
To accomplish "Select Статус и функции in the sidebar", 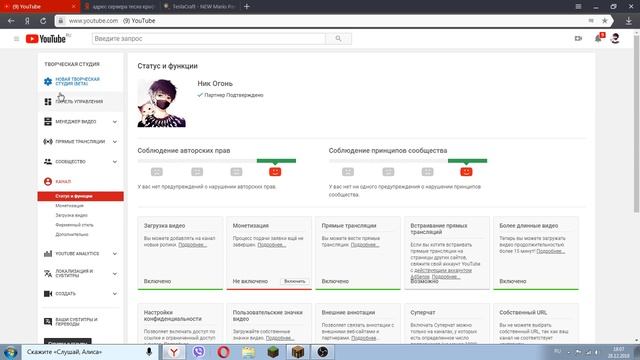I will (80, 196).
